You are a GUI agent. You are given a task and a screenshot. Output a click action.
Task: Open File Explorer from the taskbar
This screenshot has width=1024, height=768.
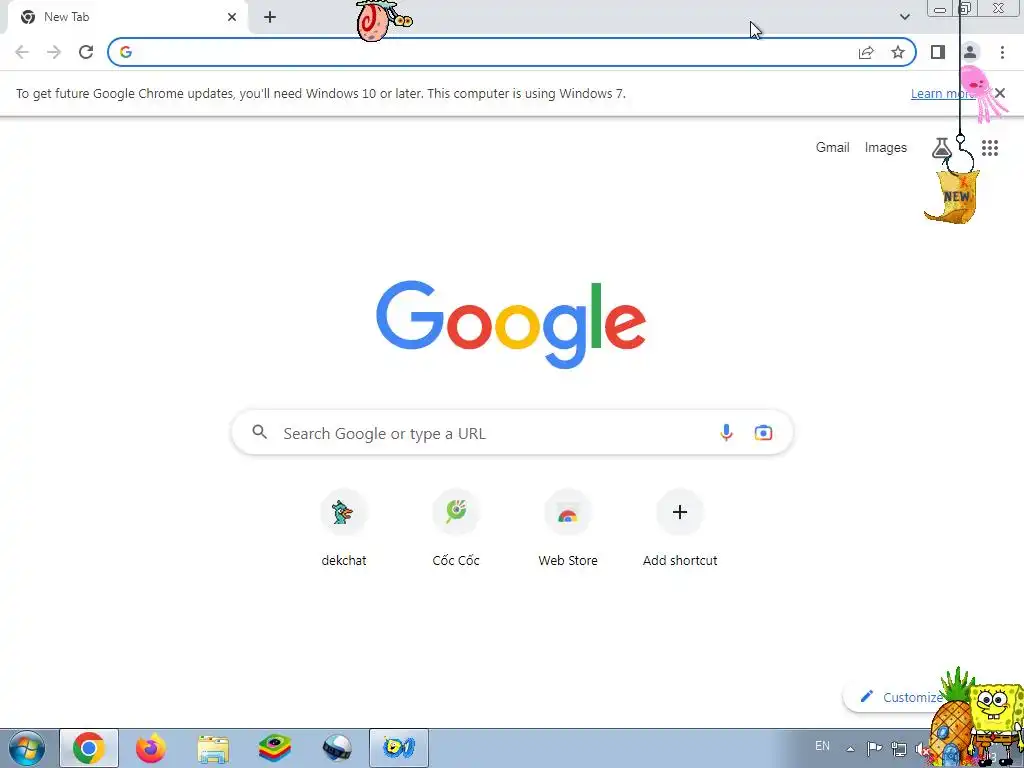coord(213,748)
